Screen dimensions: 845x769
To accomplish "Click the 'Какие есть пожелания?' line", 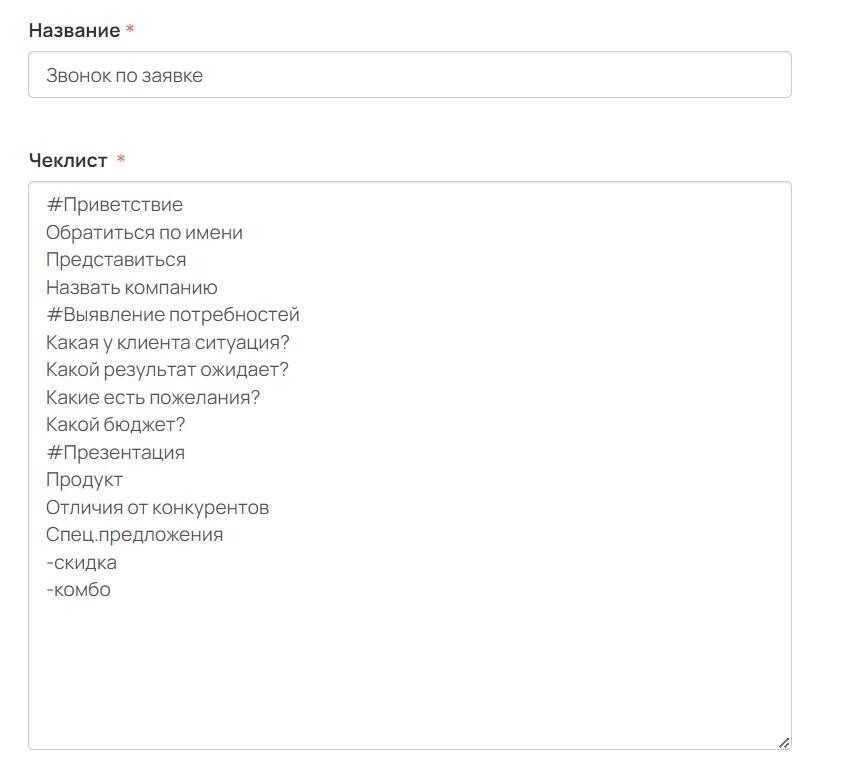I will point(153,397).
